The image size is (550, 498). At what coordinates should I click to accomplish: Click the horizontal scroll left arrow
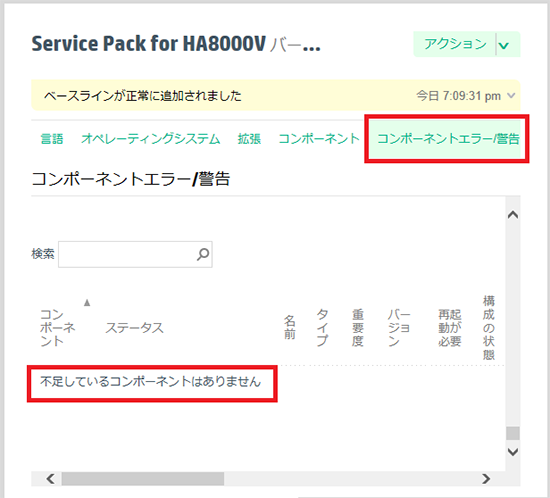pos(51,479)
